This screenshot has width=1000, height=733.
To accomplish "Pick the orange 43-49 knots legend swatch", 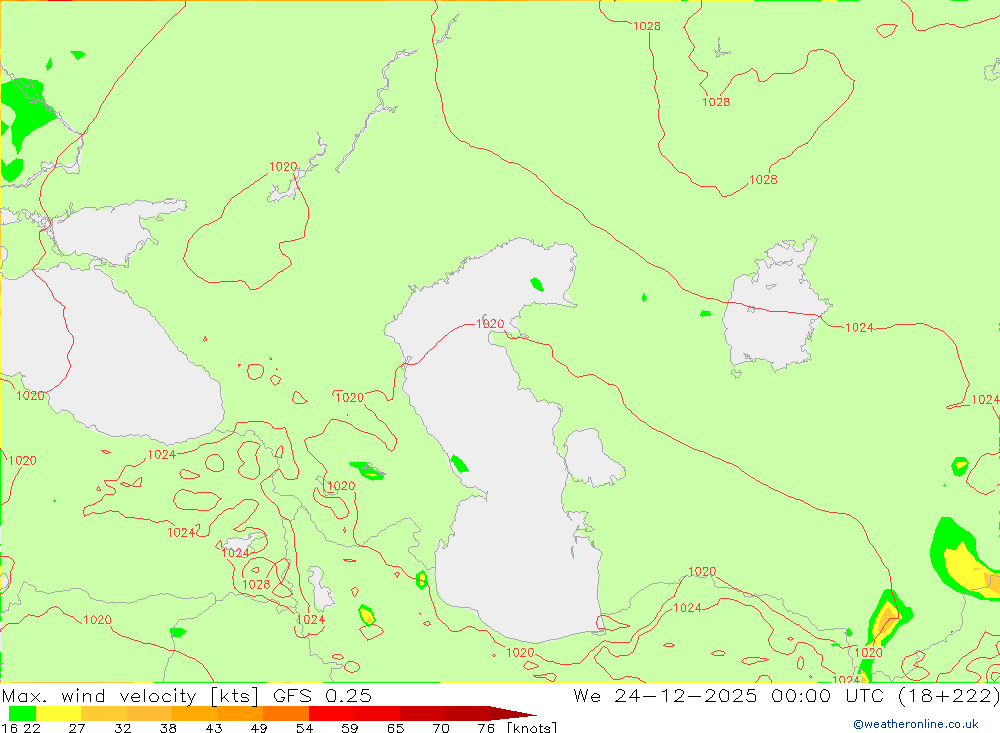I will pyautogui.click(x=240, y=713).
